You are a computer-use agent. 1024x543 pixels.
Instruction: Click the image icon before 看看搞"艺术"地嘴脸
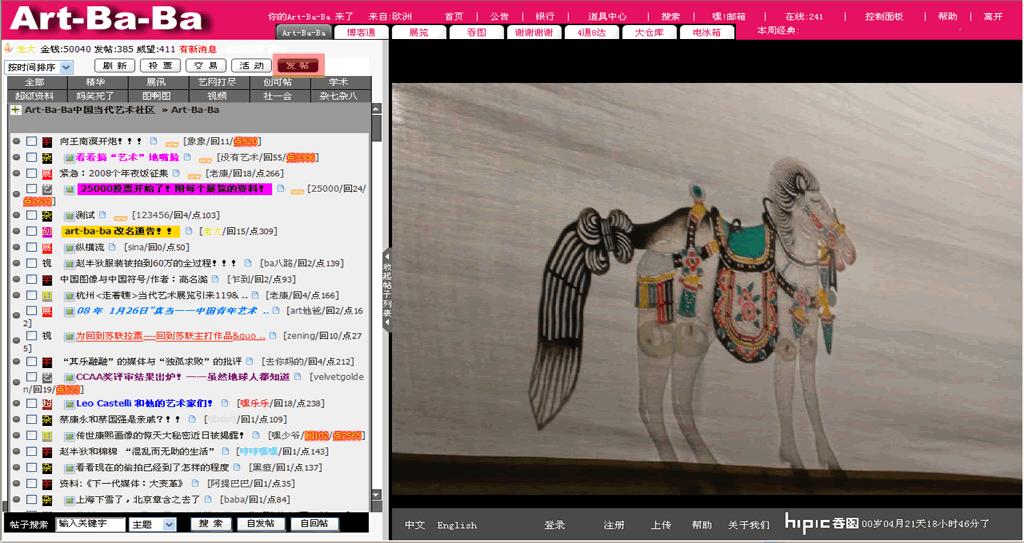[69, 157]
